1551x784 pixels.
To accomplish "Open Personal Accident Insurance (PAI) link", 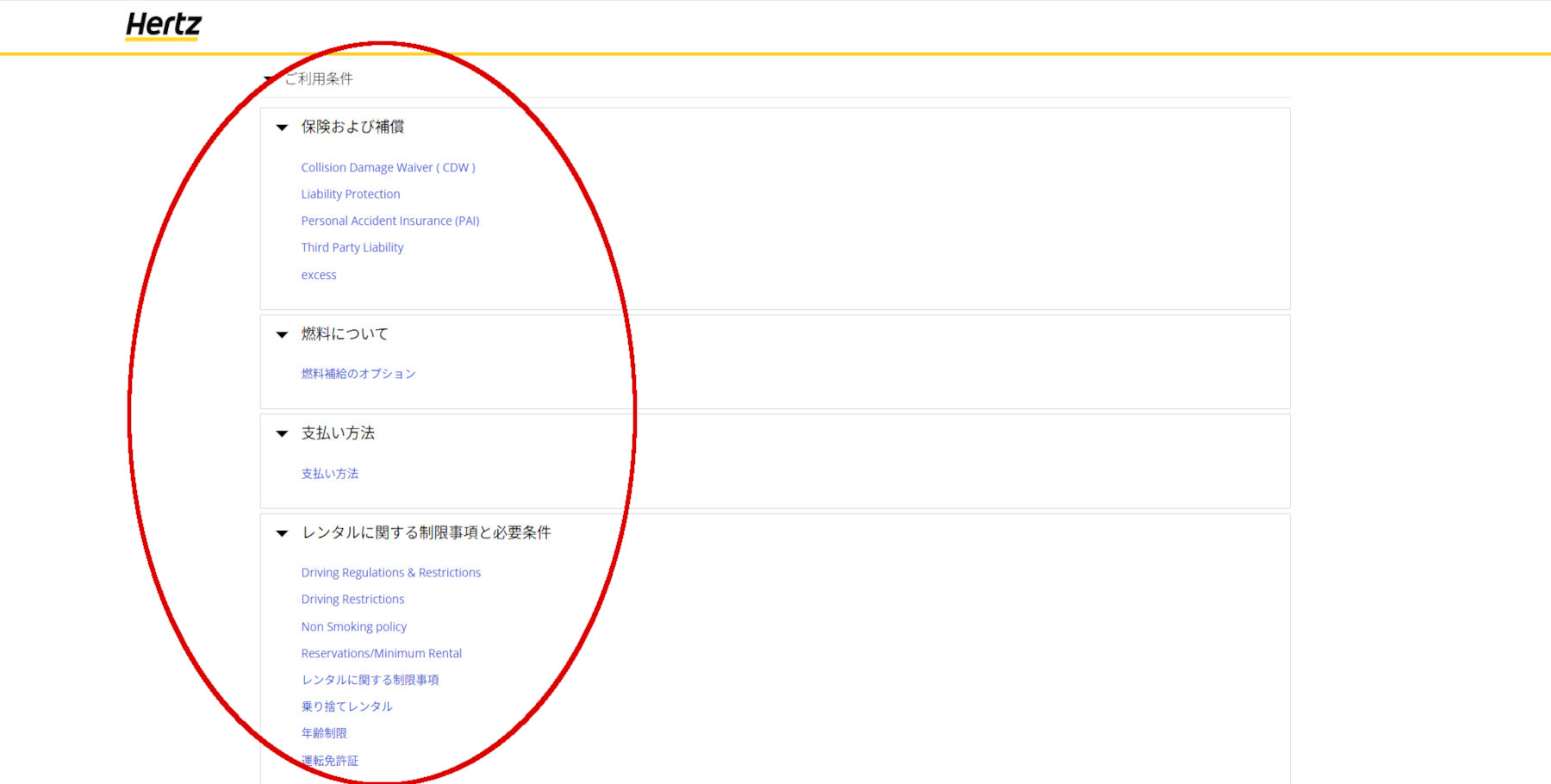I will 389,221.
